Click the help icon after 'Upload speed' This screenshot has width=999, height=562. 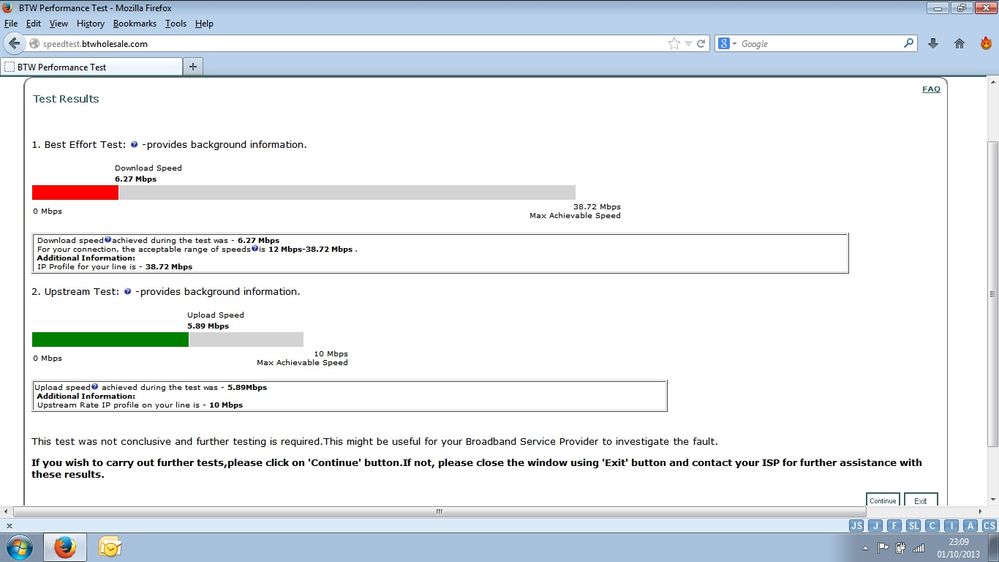click(94, 386)
